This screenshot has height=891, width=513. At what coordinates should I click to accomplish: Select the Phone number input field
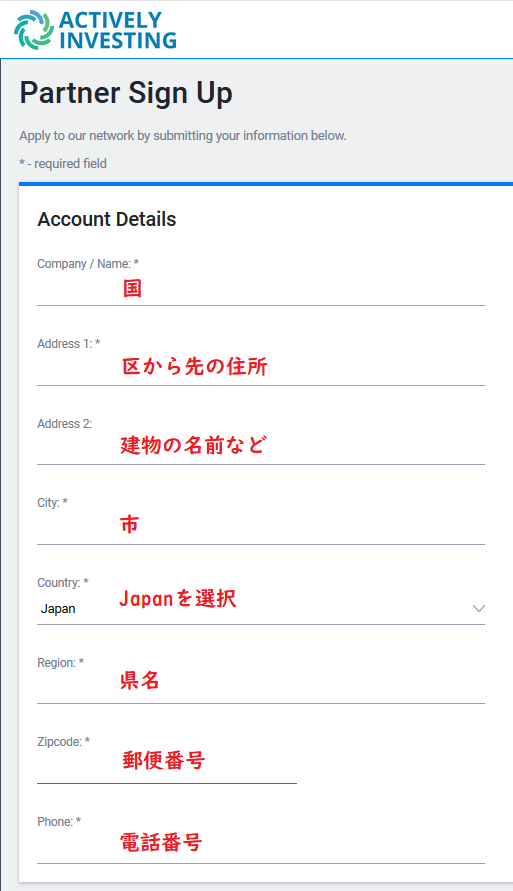pyautogui.click(x=261, y=847)
